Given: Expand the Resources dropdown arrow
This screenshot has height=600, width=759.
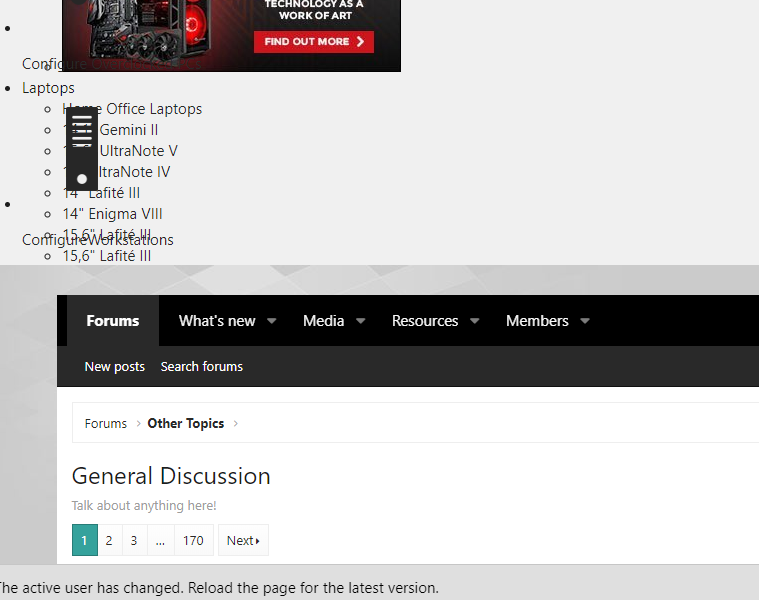Looking at the screenshot, I should tap(475, 321).
